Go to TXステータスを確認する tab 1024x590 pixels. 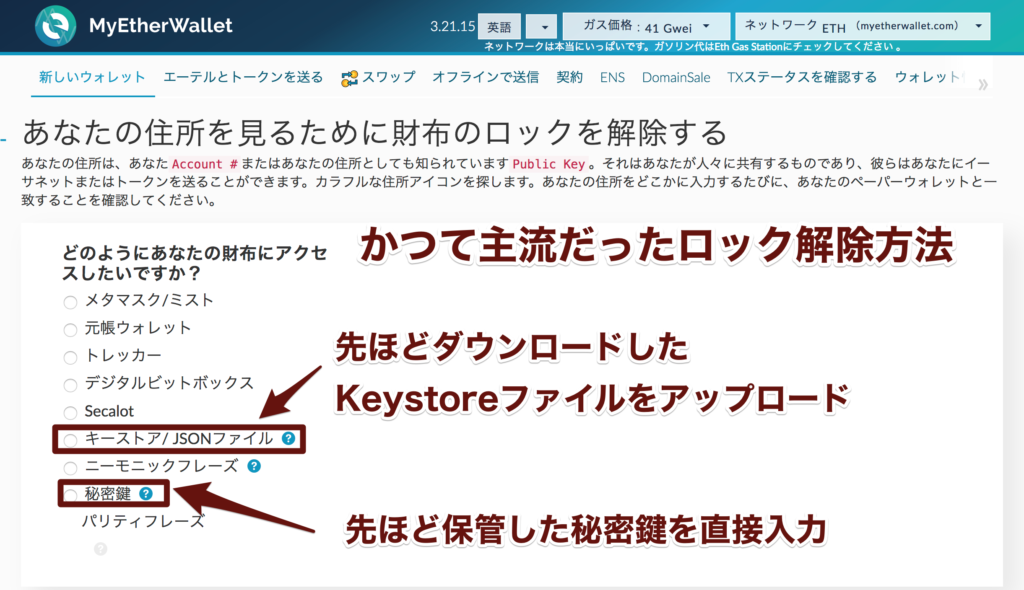802,77
